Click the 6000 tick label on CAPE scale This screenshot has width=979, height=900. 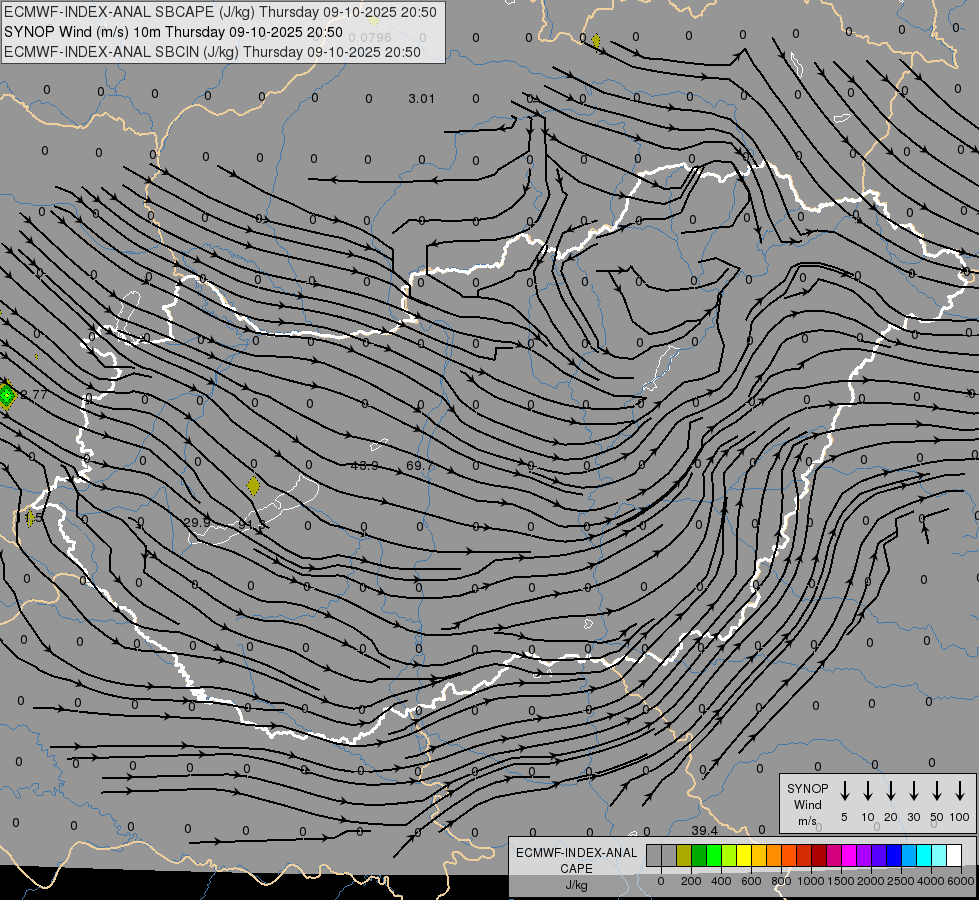pos(962,881)
